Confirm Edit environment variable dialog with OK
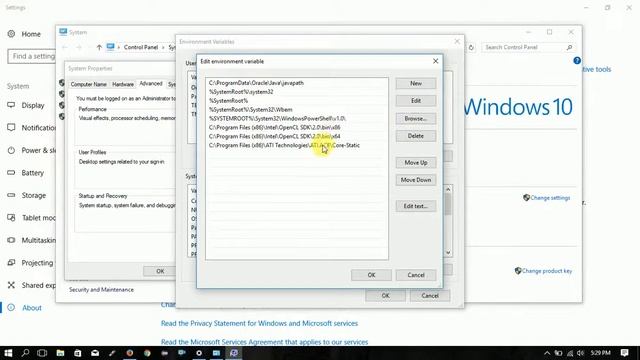 coord(371,275)
